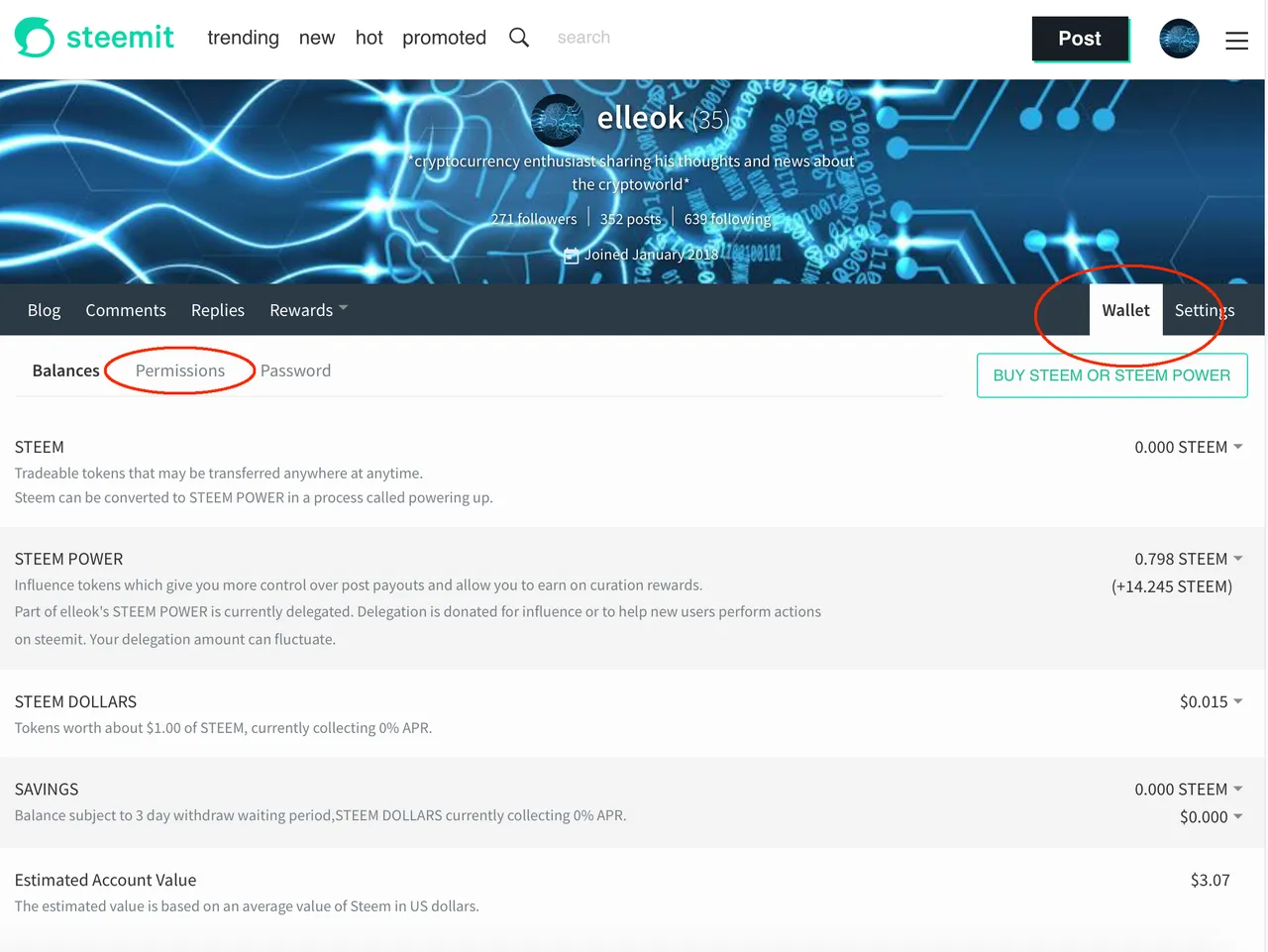The image size is (1268, 952).
Task: Select the Balances sub-tab
Action: tap(65, 370)
